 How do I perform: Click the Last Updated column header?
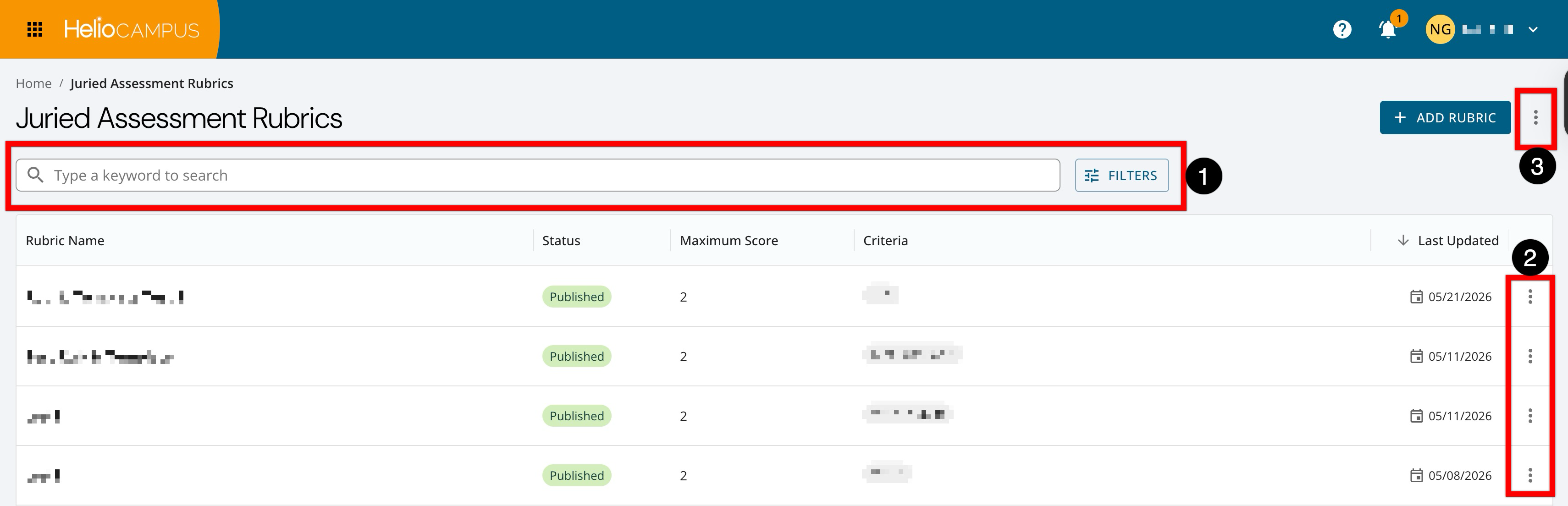tap(1458, 241)
